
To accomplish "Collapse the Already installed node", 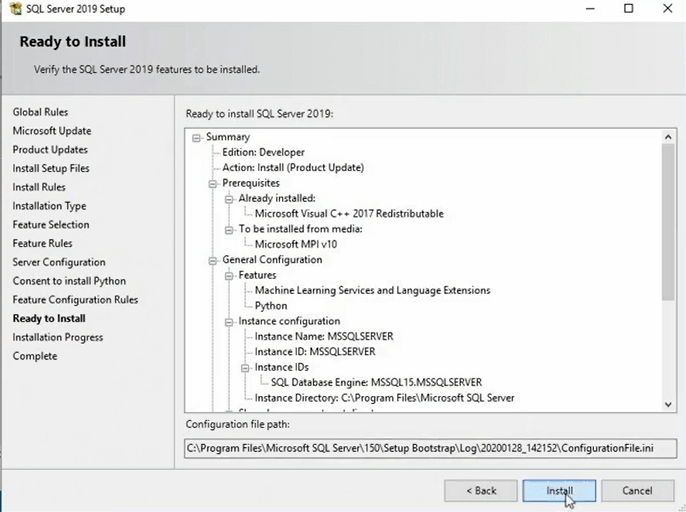I will (x=229, y=199).
